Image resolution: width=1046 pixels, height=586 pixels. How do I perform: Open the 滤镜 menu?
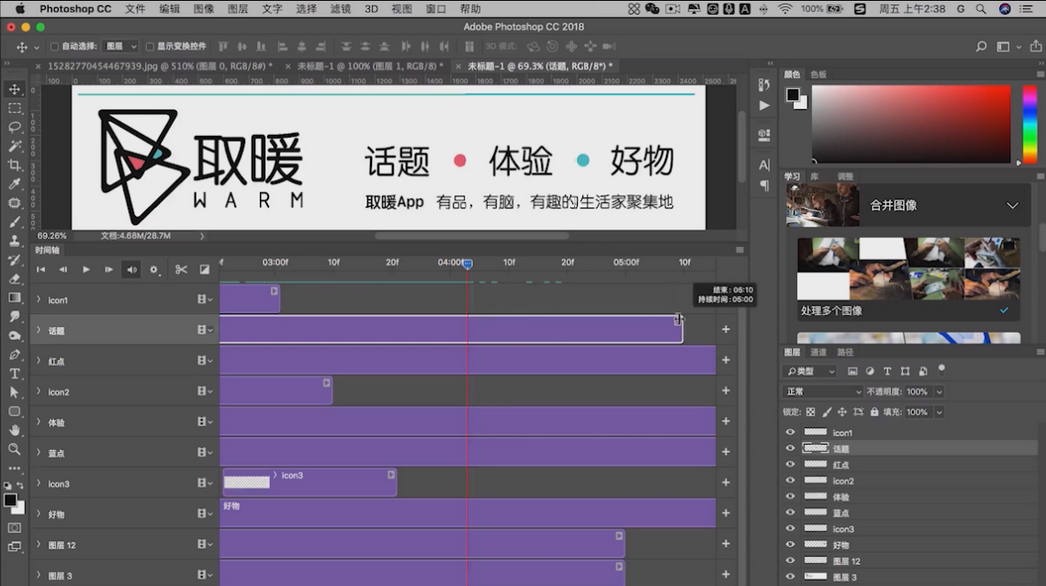(x=340, y=9)
